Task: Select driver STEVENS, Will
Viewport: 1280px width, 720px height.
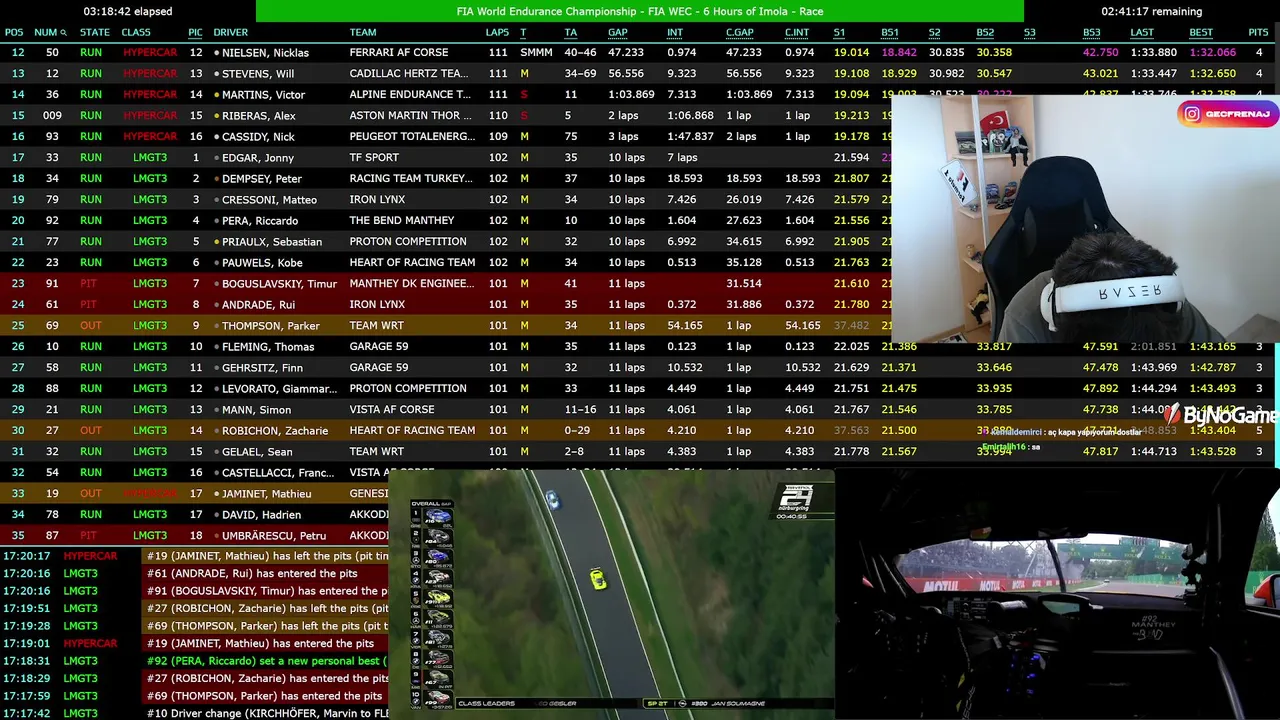Action: coord(258,74)
